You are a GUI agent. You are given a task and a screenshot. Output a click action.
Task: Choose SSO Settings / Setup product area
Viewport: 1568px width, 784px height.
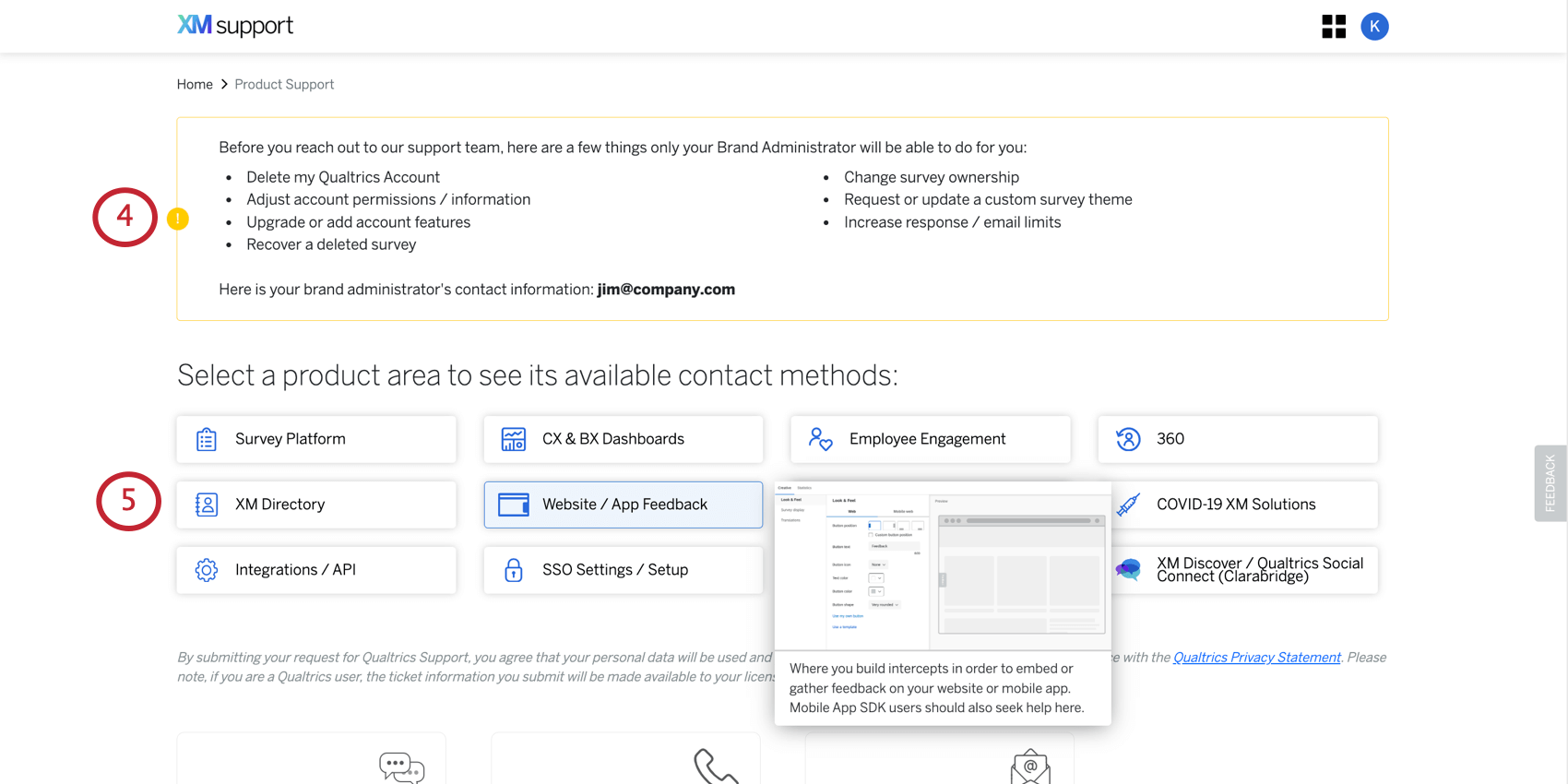[x=624, y=570]
